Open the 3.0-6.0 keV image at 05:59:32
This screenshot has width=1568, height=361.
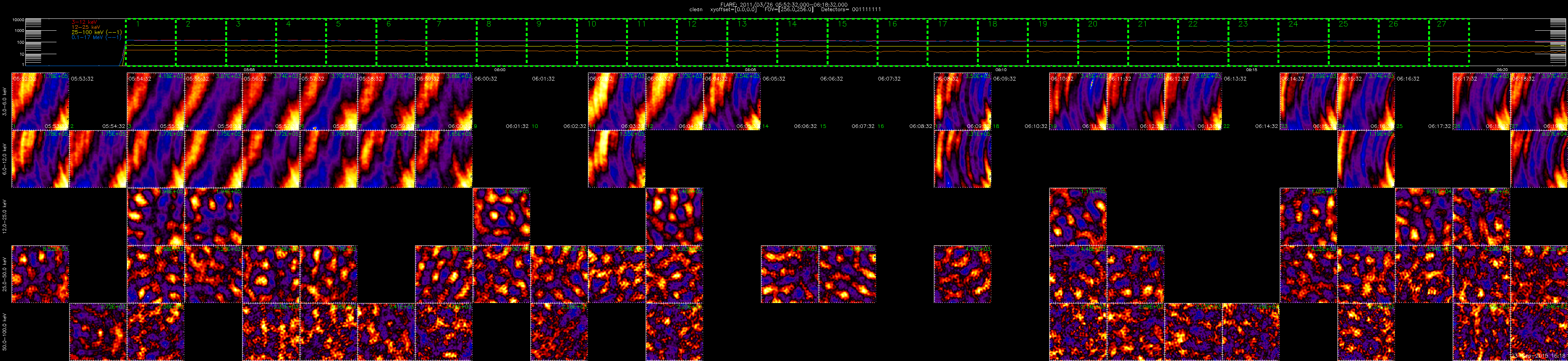tap(444, 101)
